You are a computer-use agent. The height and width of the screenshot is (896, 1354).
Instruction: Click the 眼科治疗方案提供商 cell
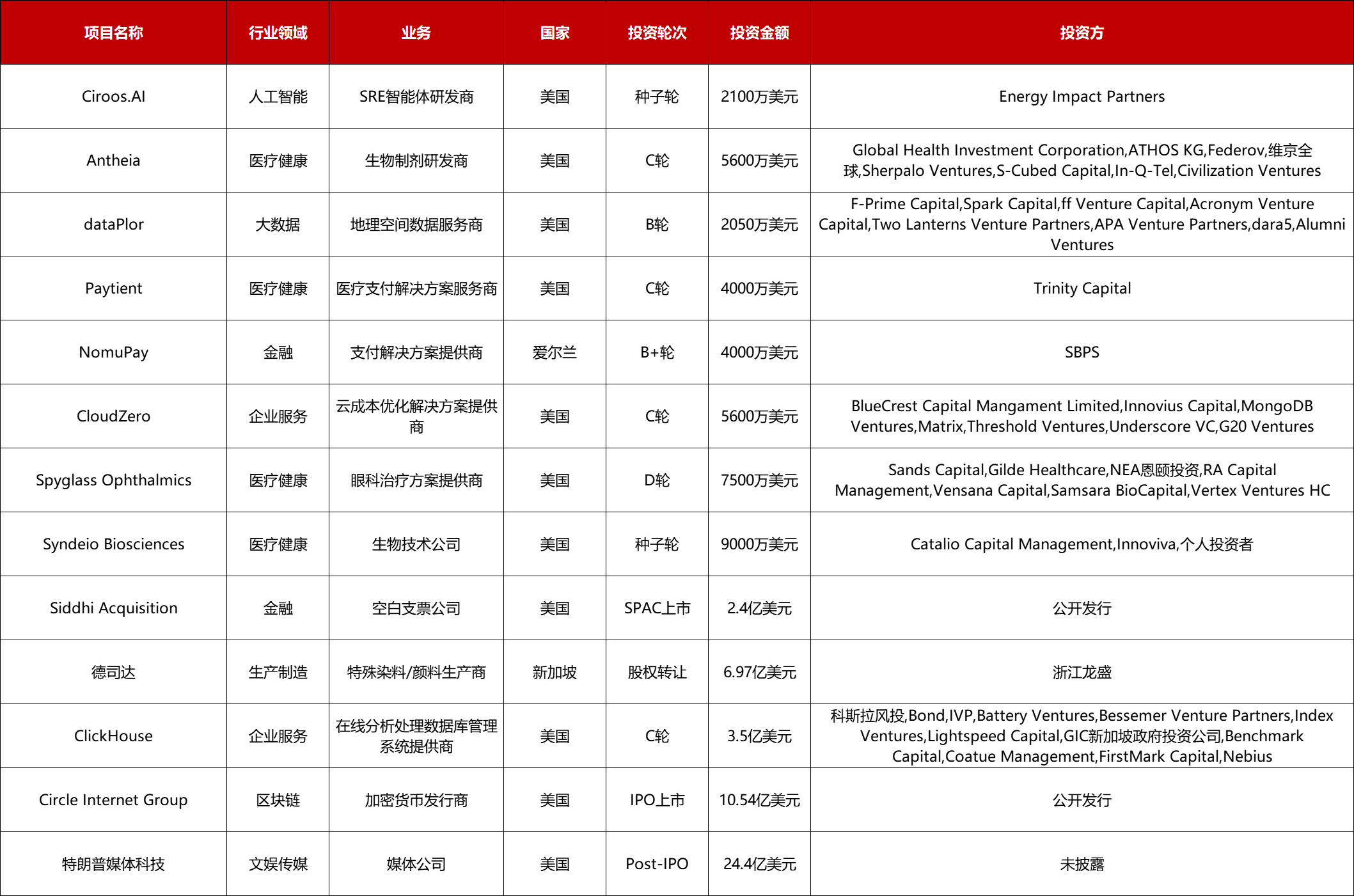click(416, 480)
